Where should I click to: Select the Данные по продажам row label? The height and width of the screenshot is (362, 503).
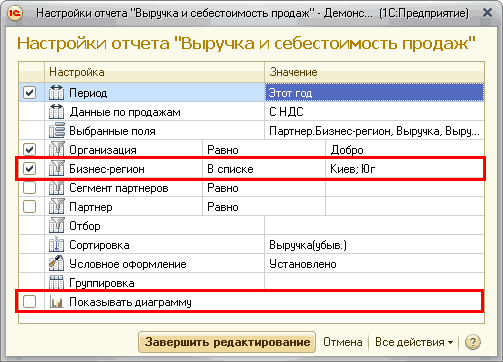(125, 112)
